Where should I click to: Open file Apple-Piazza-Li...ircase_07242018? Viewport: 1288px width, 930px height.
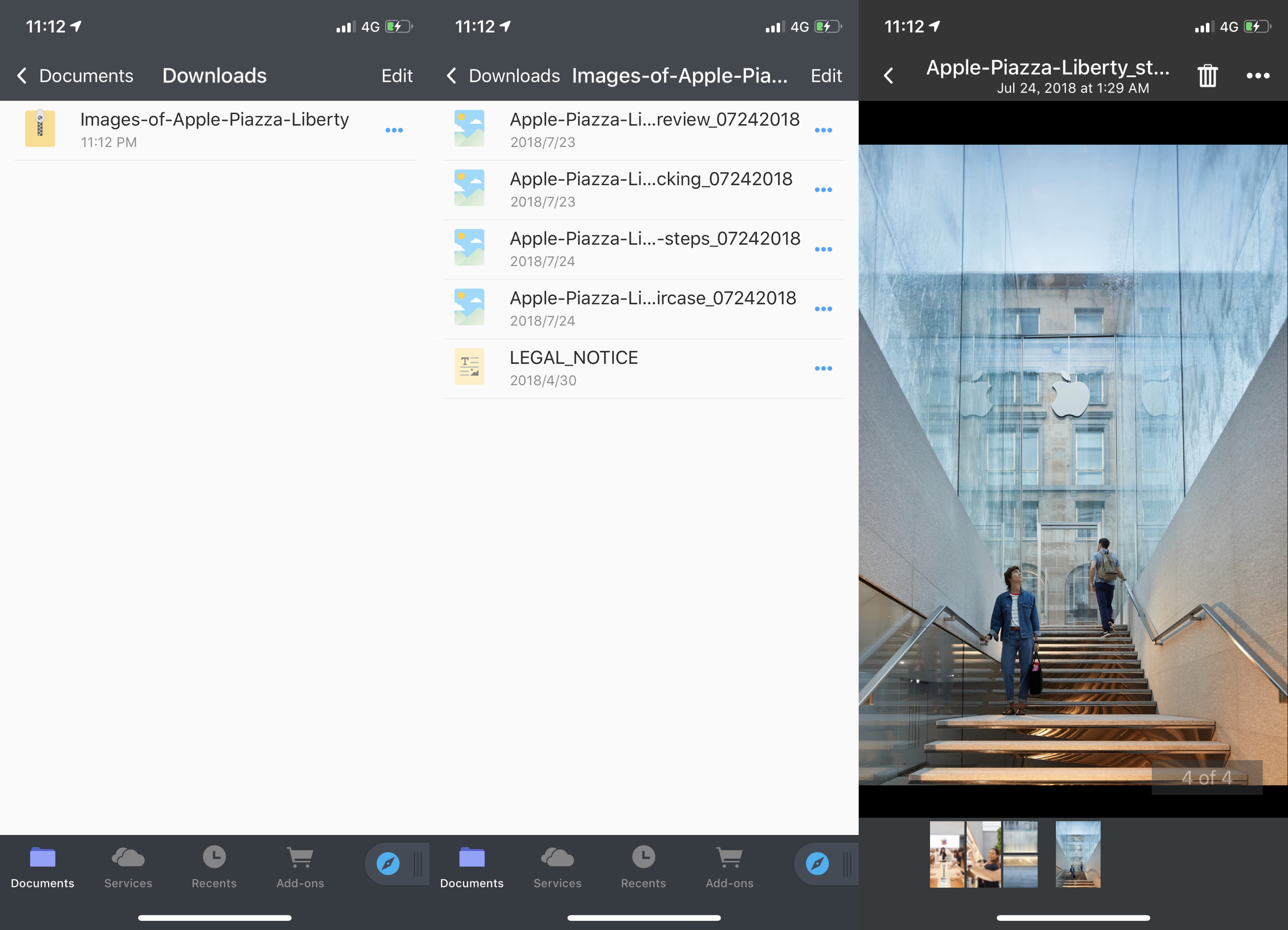click(x=653, y=298)
